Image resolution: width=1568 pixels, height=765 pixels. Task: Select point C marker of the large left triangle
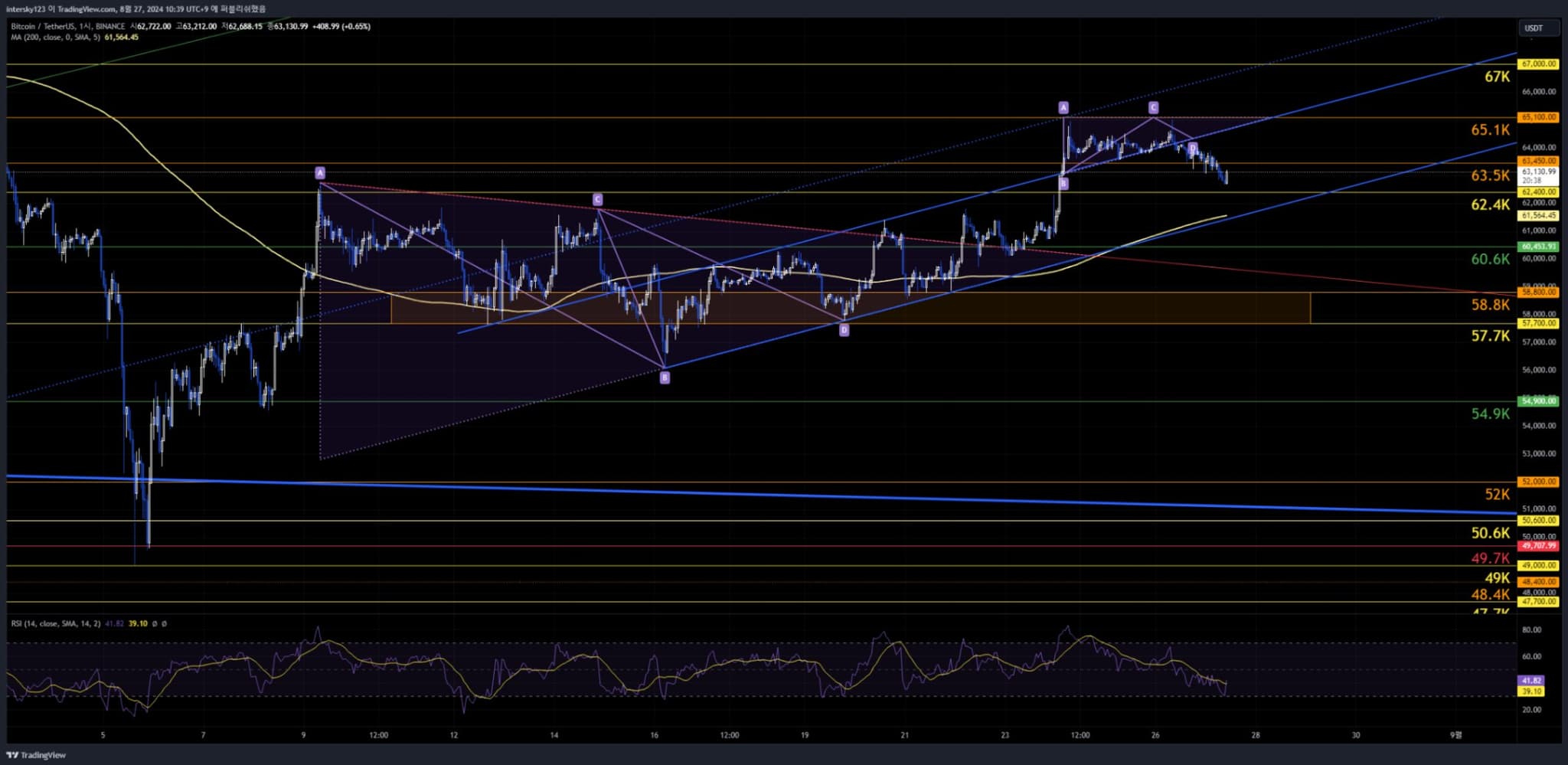[x=597, y=200]
